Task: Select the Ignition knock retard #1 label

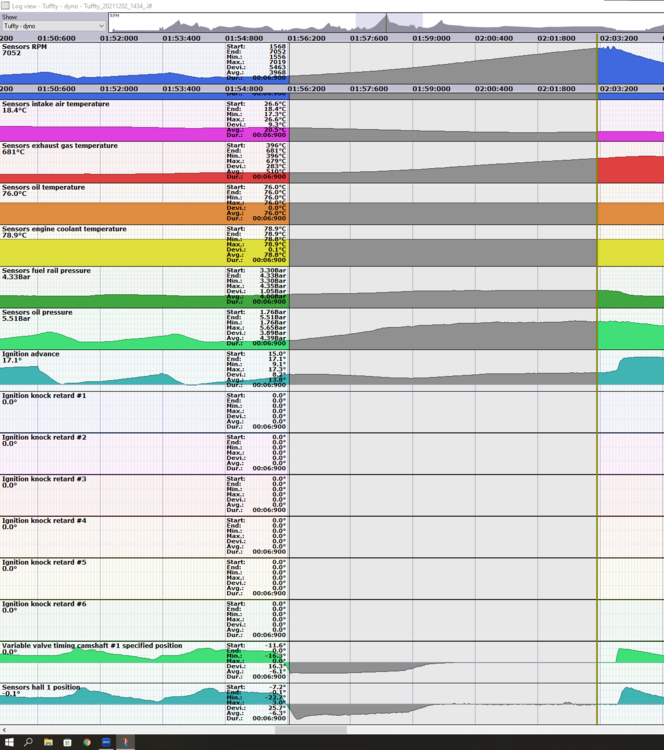Action: (44, 395)
